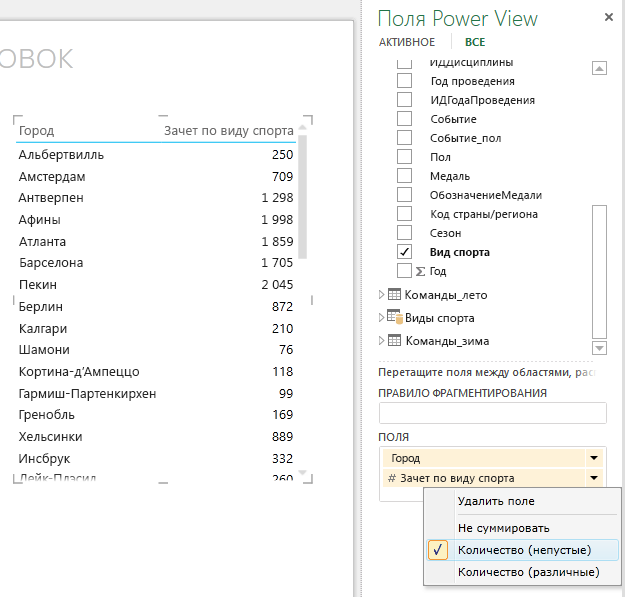Click the table's scroll up arrow
The image size is (625, 597).
click(303, 127)
